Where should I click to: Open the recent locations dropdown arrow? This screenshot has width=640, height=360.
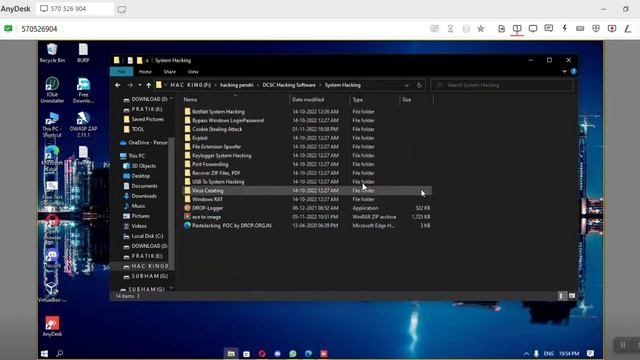tap(140, 85)
